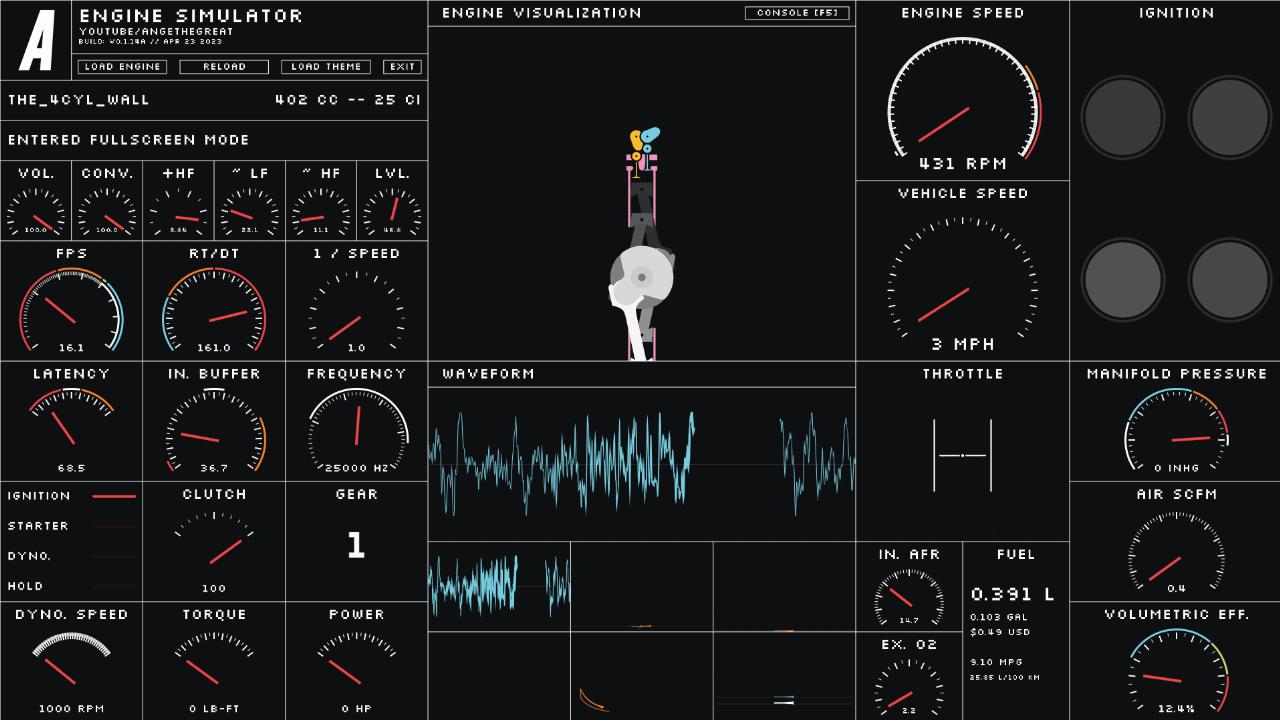The width and height of the screenshot is (1280, 720).
Task: Click the Reload button
Action: (224, 67)
